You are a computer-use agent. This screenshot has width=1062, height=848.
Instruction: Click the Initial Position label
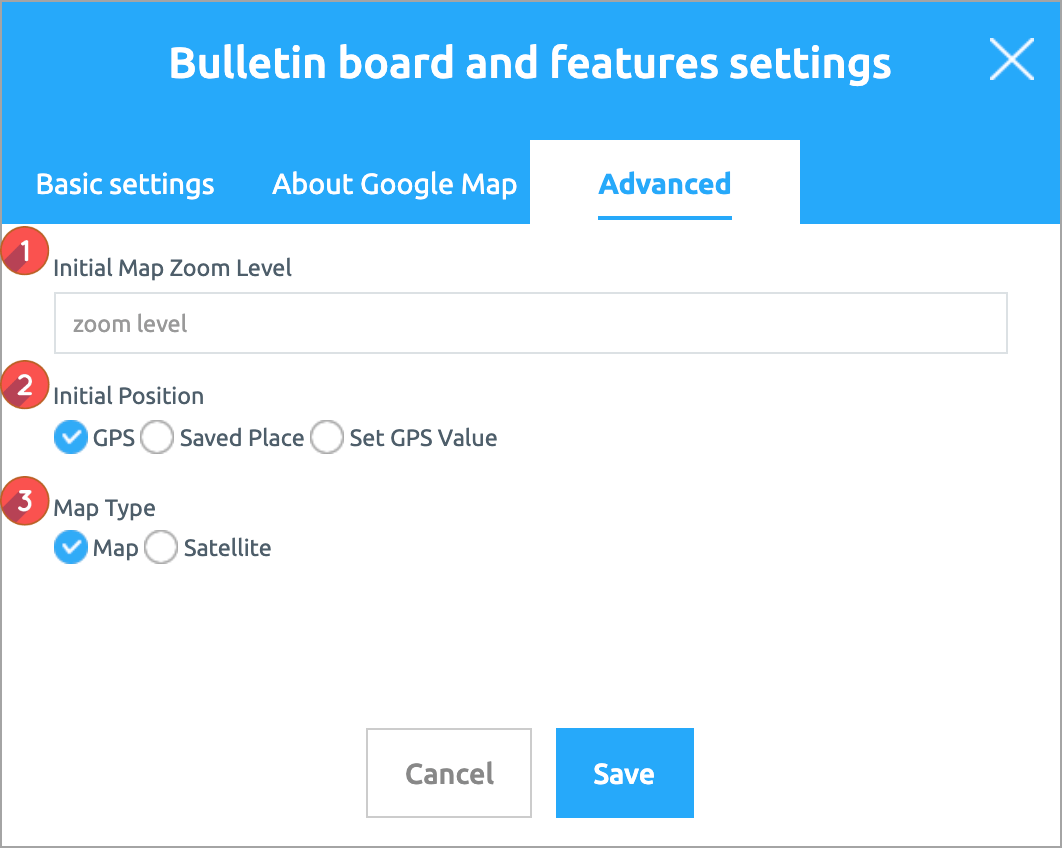[128, 396]
